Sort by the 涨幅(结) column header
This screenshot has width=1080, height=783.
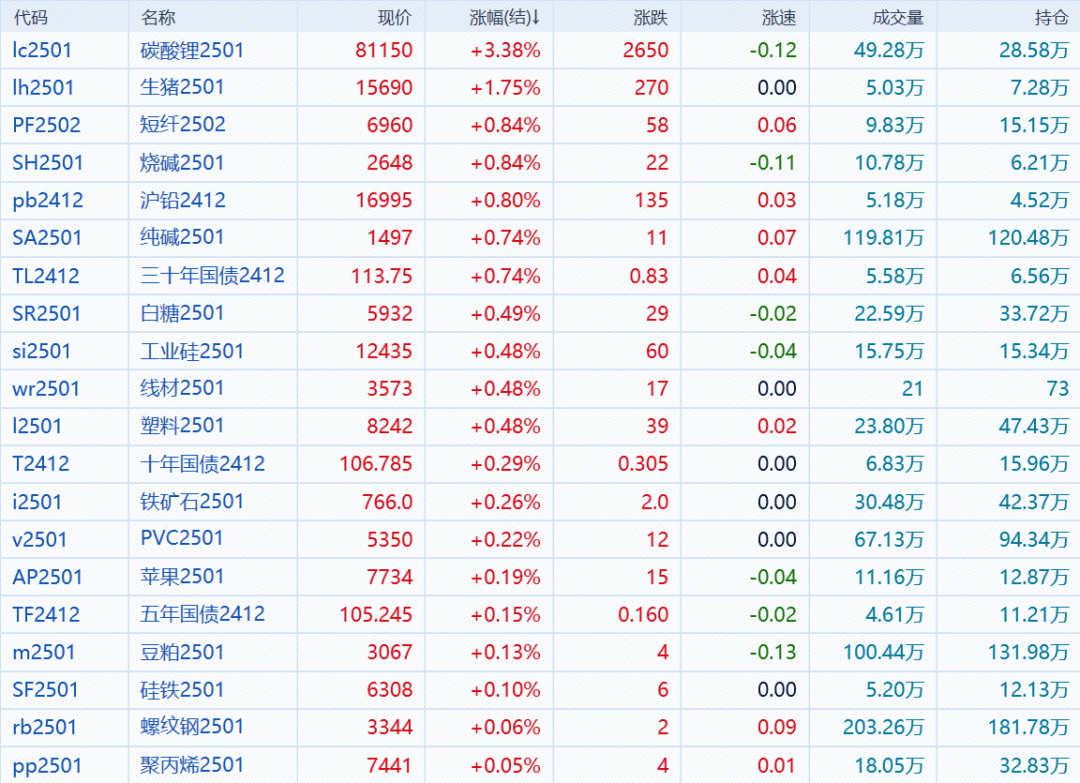(x=504, y=17)
